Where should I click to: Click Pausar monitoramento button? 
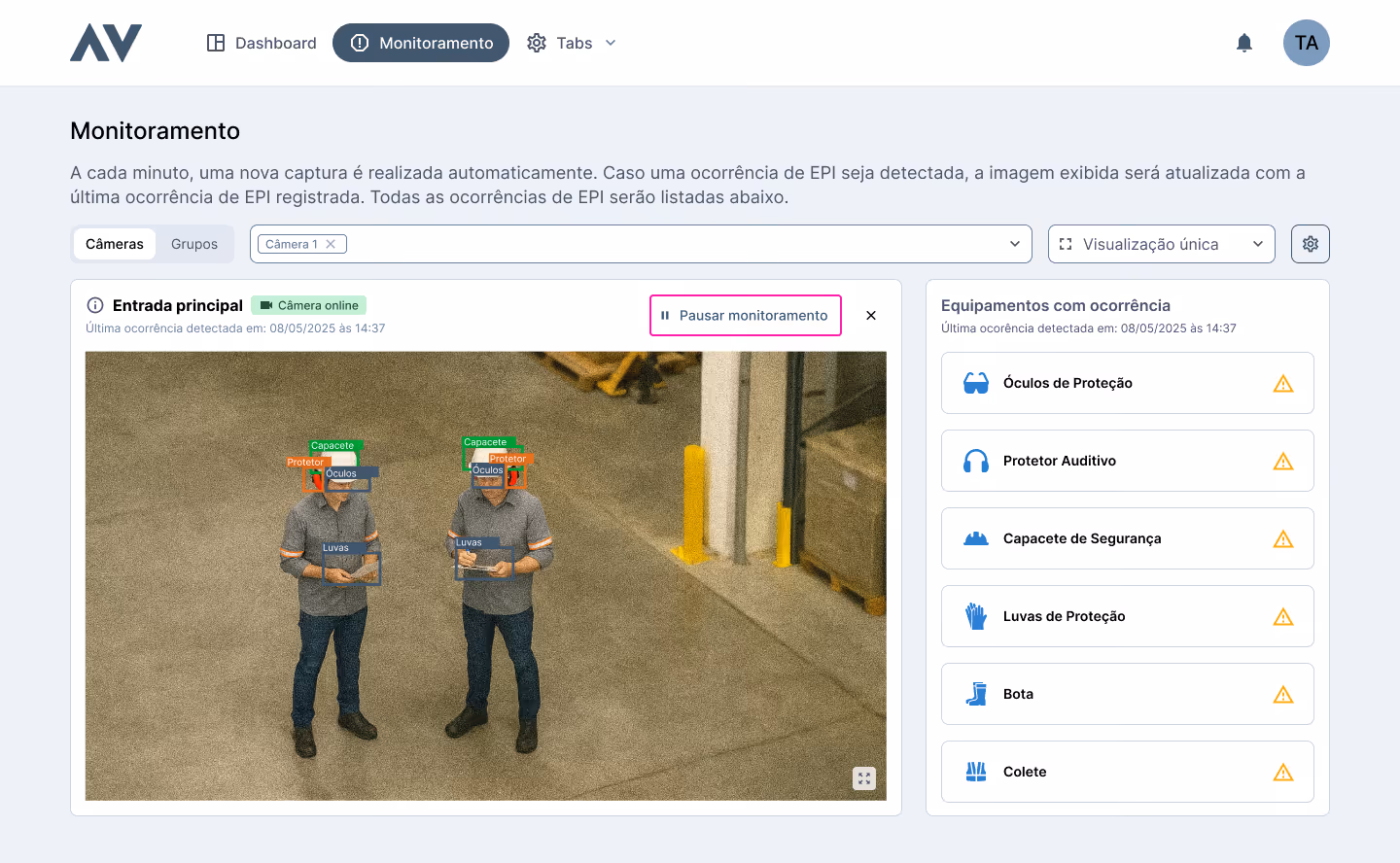746,316
